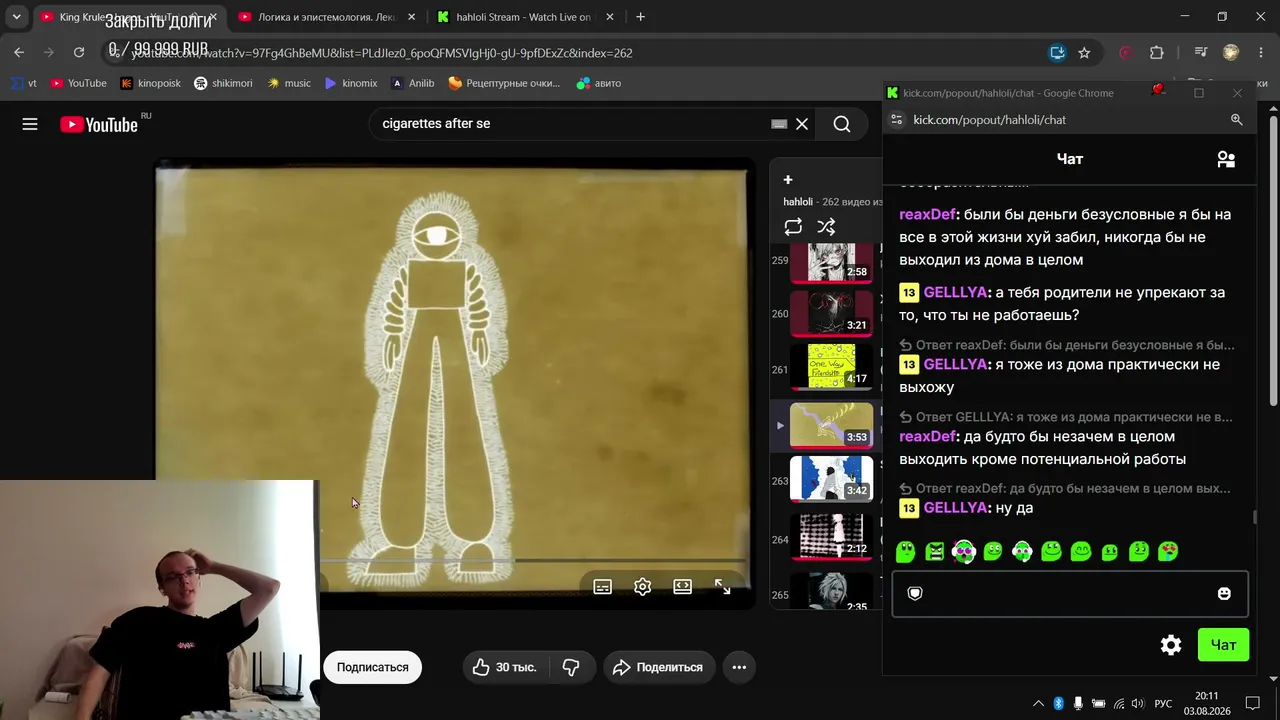Enter fullscreen on the video player

coord(723,587)
